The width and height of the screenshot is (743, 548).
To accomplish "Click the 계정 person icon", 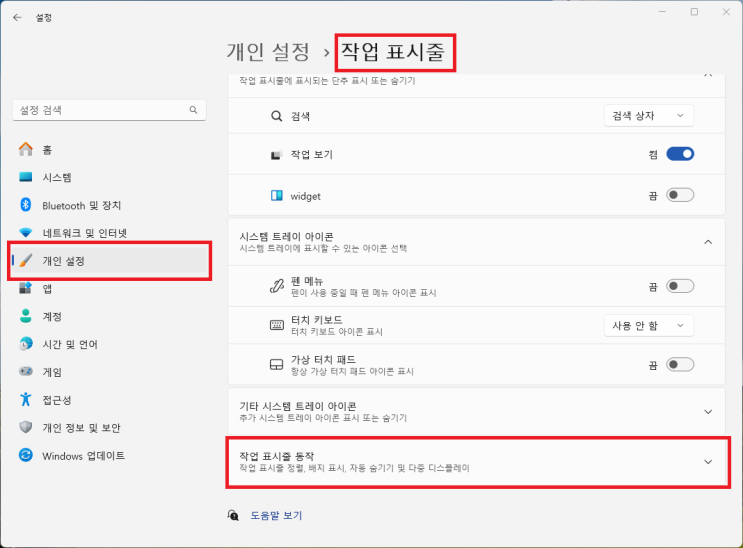I will point(26,316).
